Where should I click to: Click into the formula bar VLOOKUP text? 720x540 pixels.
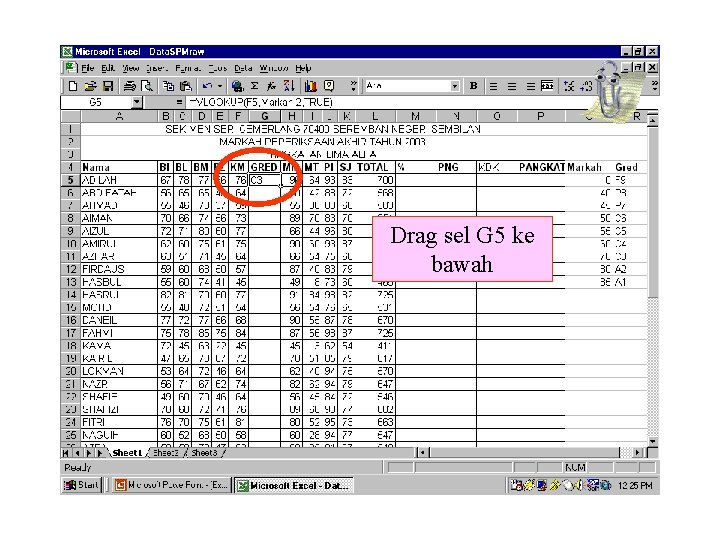pos(261,102)
